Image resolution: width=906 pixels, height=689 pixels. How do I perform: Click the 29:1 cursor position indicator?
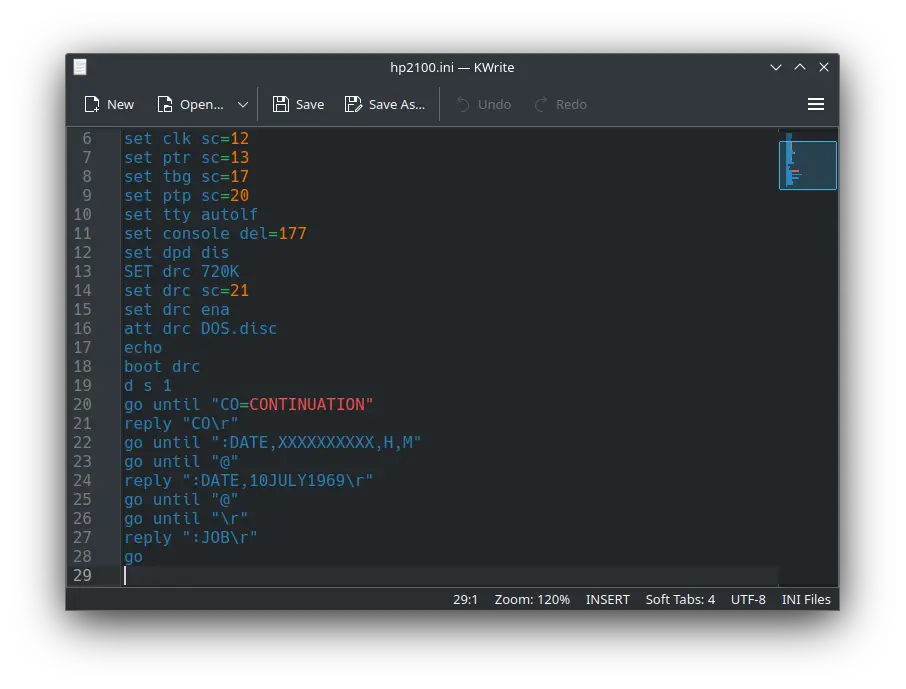[466, 599]
